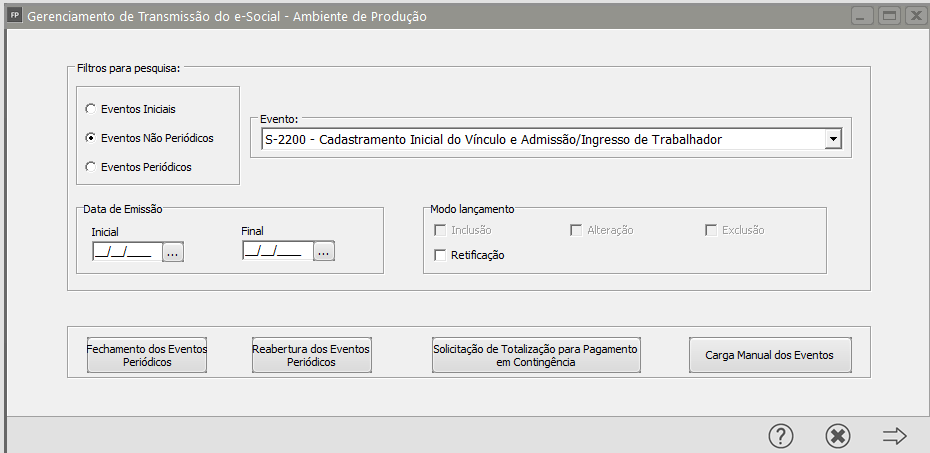The width and height of the screenshot is (930, 453).
Task: Select Eventos Periódicos radio option
Action: (x=92, y=167)
